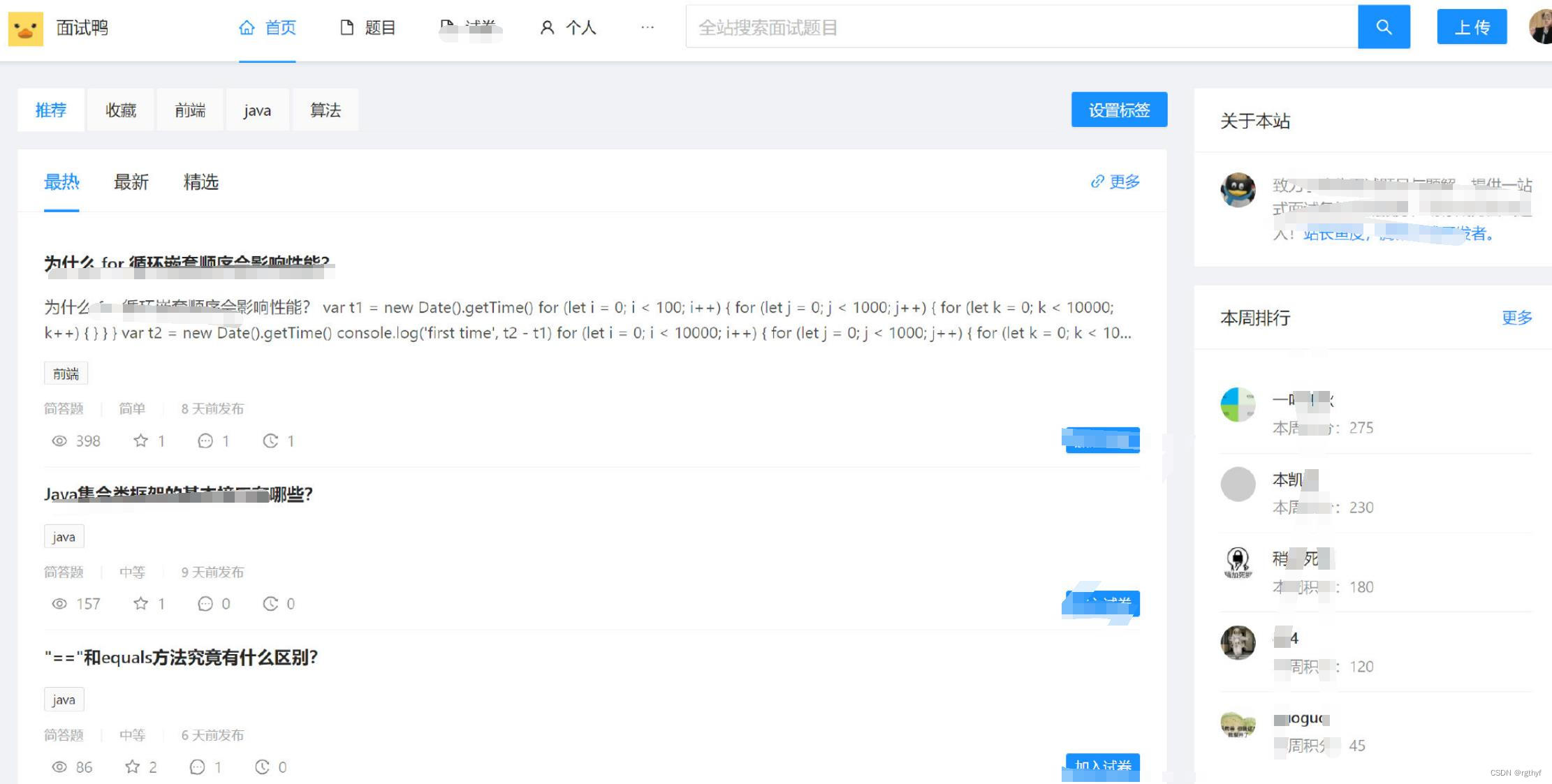Screen dimensions: 1552x784
Task: Click the 本周排行 heading
Action: (1255, 318)
